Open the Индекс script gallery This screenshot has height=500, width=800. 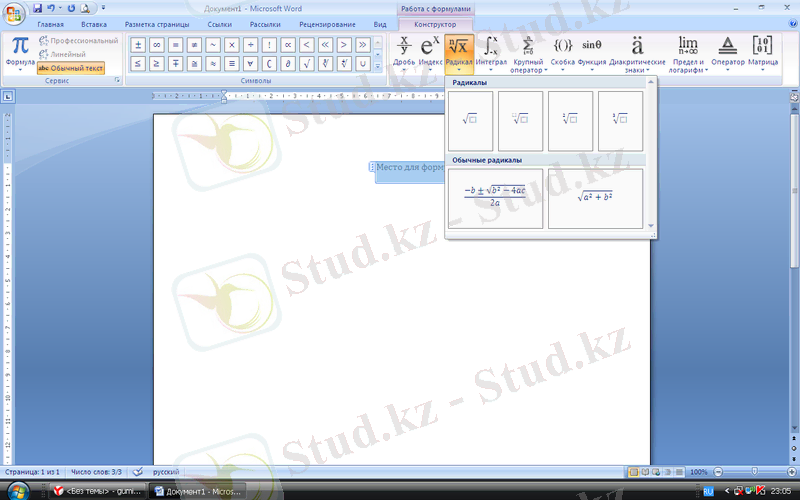click(x=430, y=53)
